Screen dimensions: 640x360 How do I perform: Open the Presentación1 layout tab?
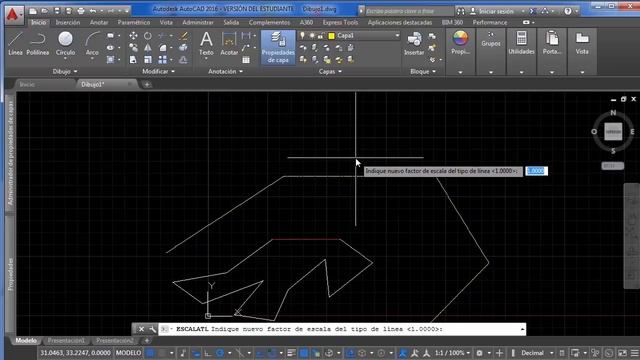coord(67,340)
